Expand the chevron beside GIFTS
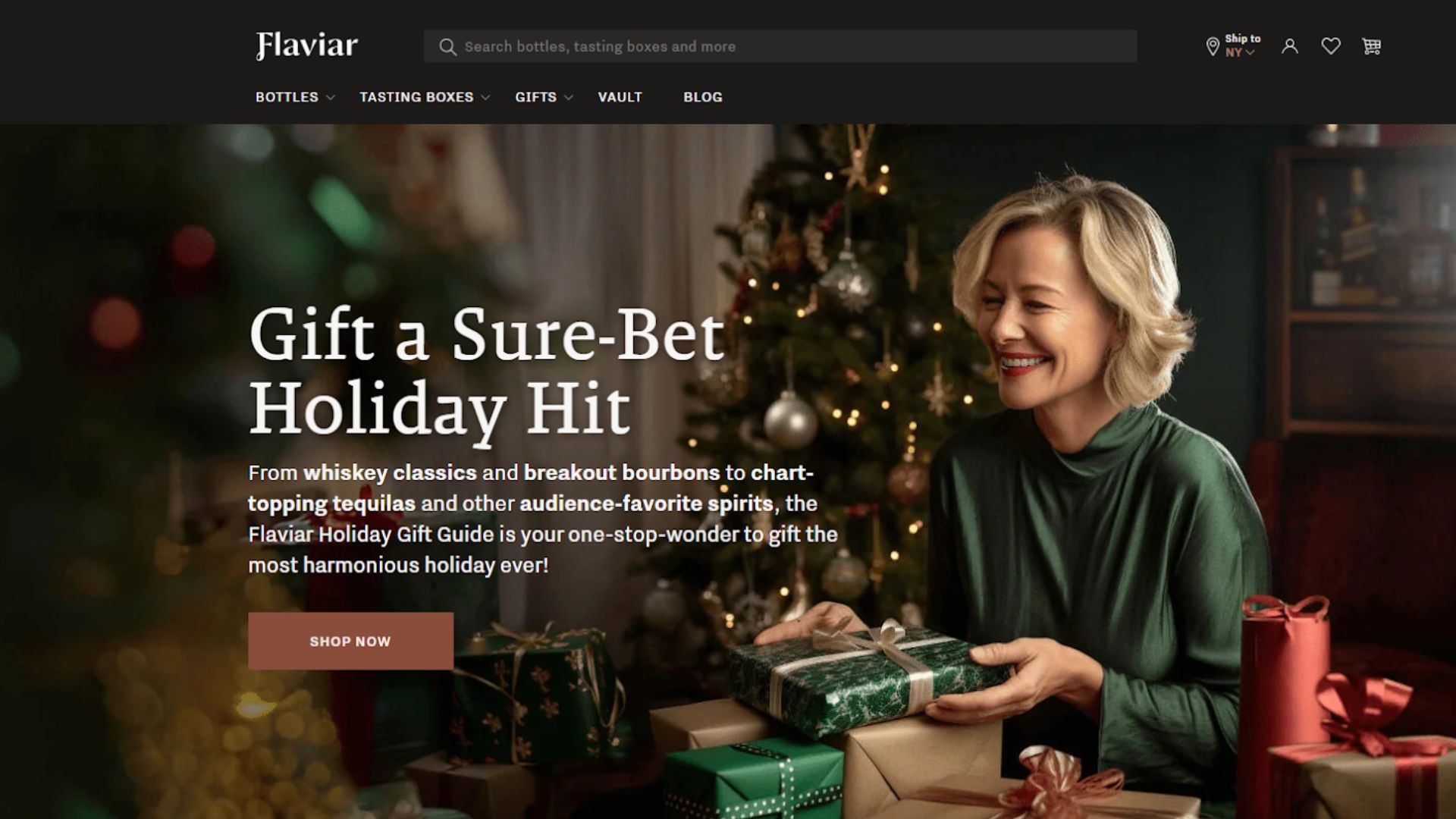Viewport: 1456px width, 819px height. click(x=569, y=98)
